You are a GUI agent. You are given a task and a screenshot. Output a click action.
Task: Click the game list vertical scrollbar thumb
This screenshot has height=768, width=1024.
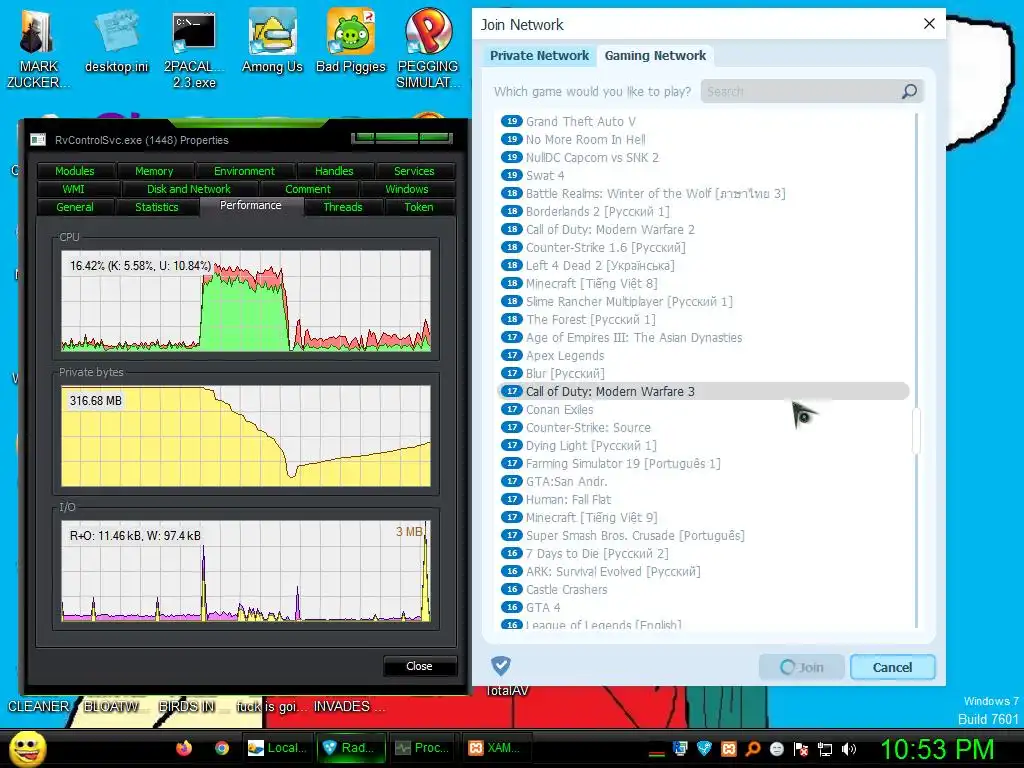pyautogui.click(x=916, y=430)
